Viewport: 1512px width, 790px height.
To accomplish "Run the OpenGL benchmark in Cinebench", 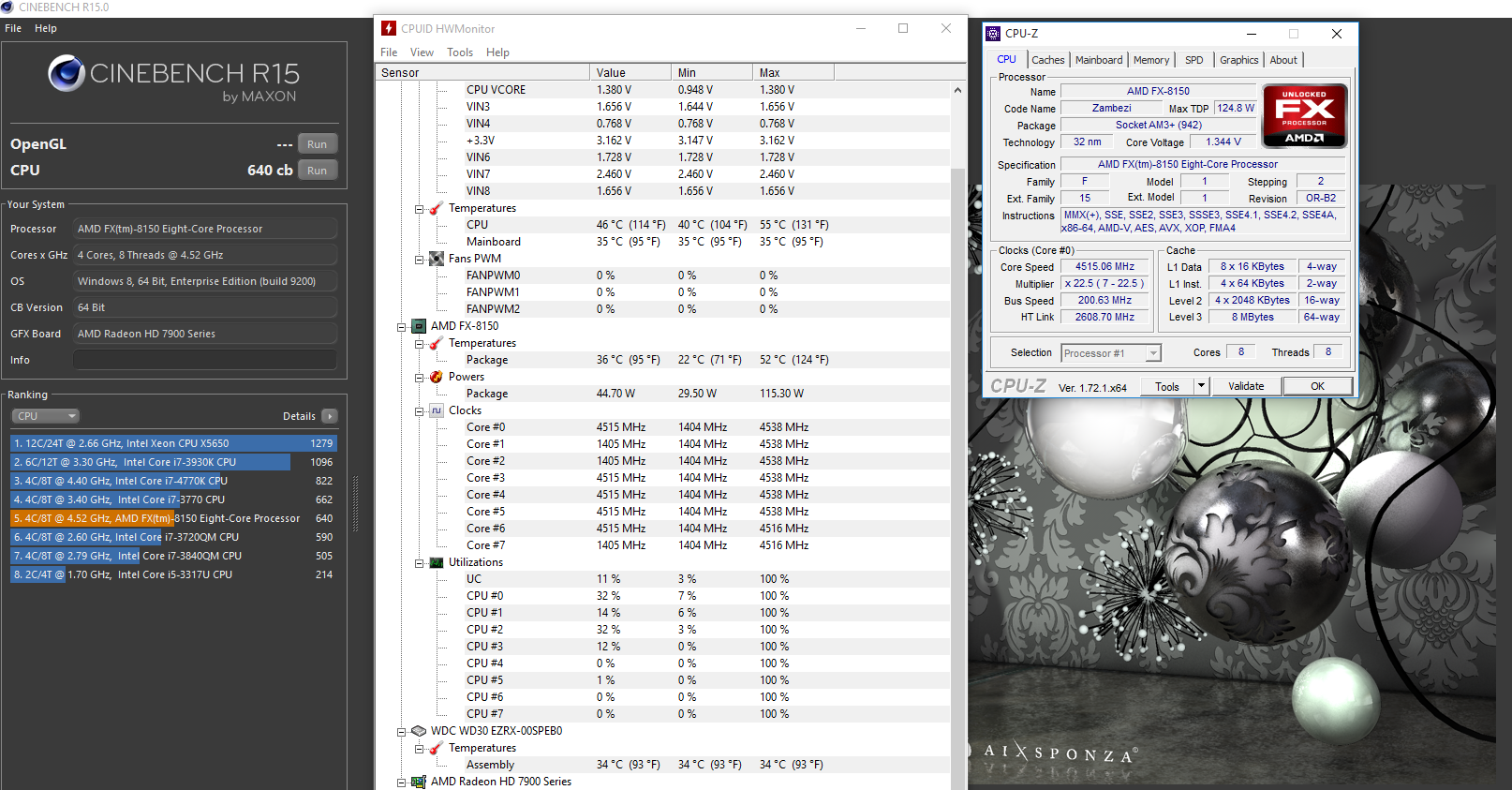I will click(318, 144).
